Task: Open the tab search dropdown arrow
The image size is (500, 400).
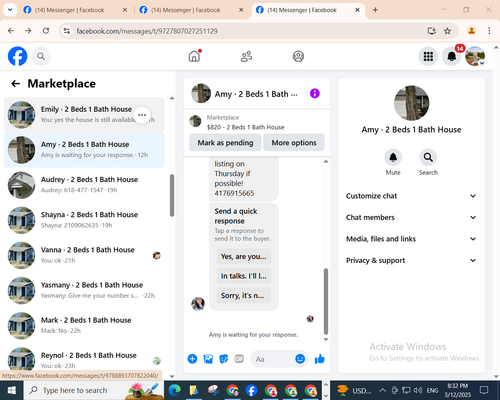Action: coord(10,10)
